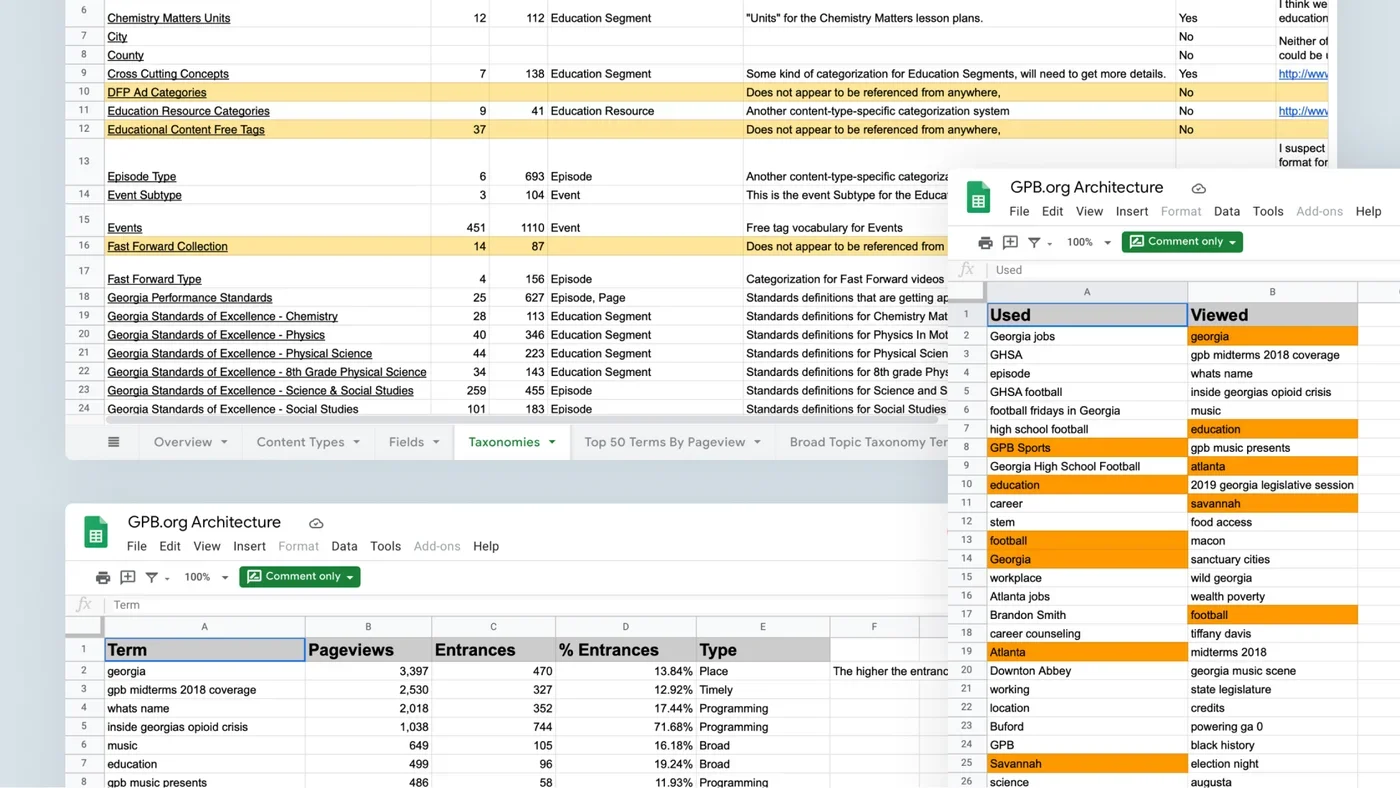Click the add comment icon in the Term sheet window

(x=128, y=577)
